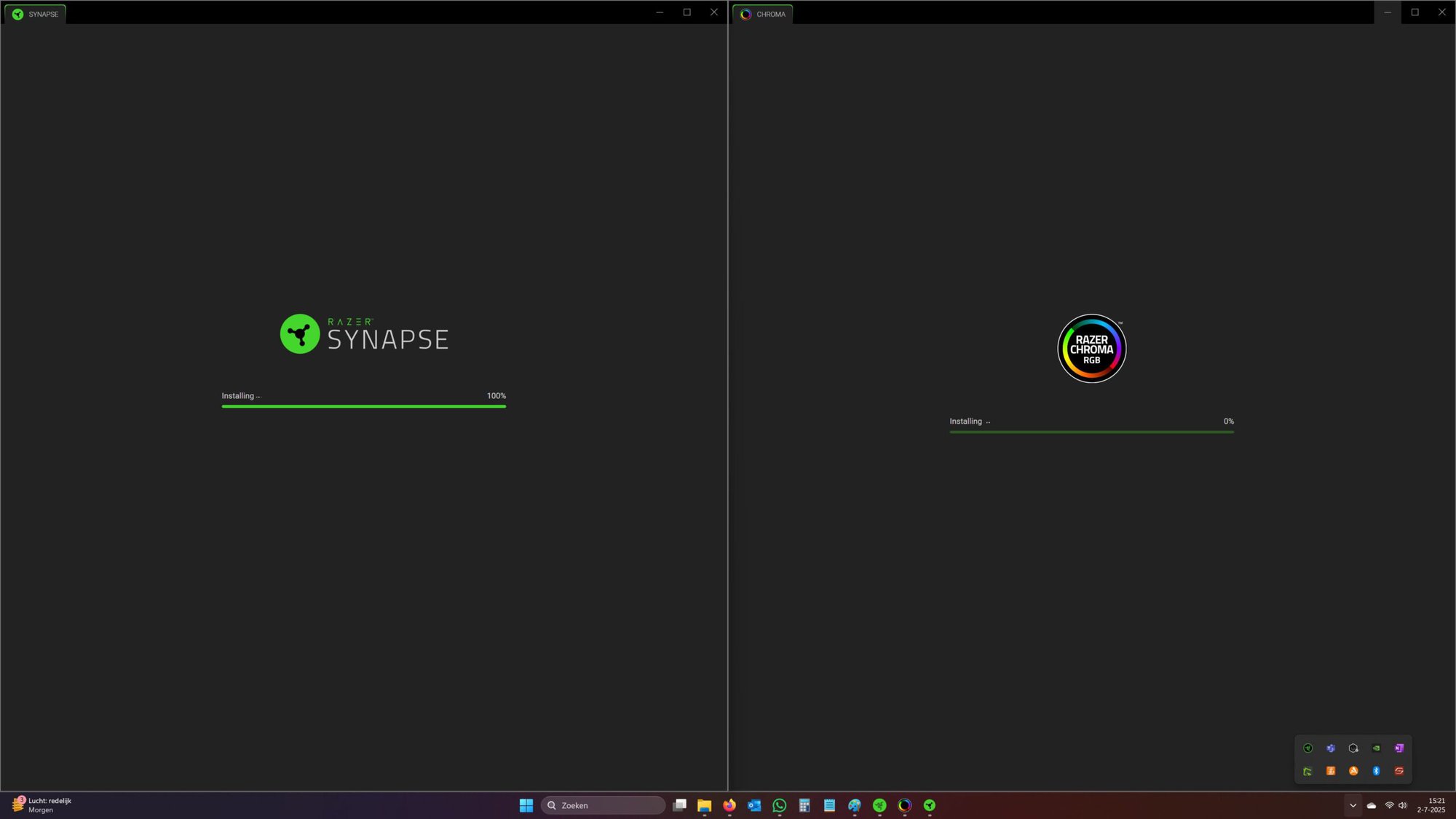Screen dimensions: 1456x819
Task: Open Task View on the taskbar
Action: click(679, 805)
